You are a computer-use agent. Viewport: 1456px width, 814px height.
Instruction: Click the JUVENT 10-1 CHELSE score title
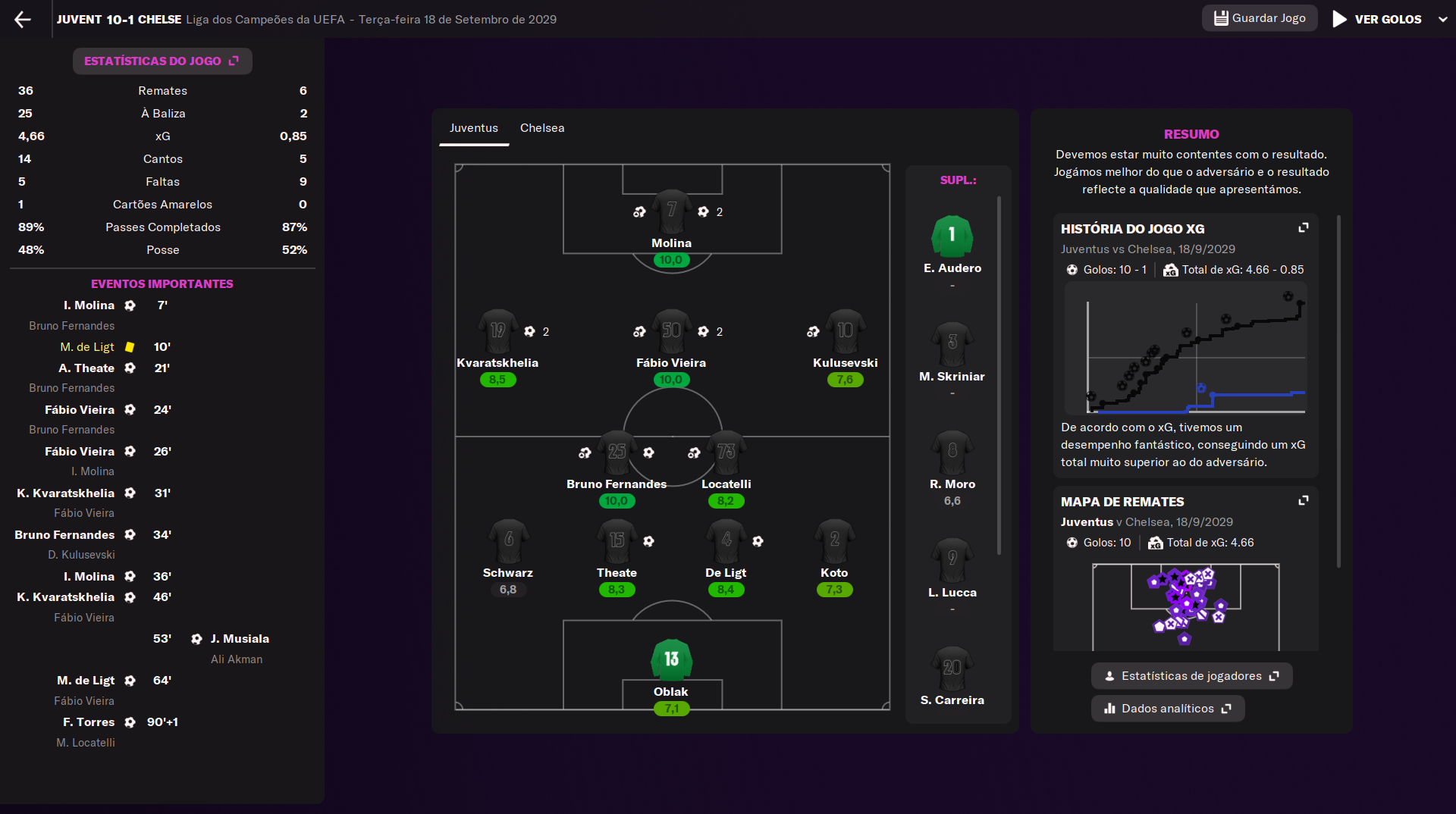[x=119, y=19]
